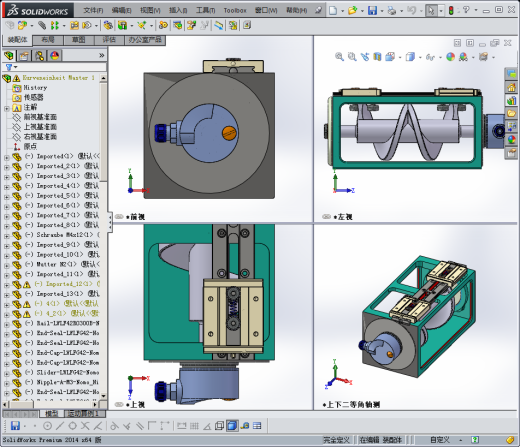Screen dimensions: 520x447
Task: Select the 前视基准面 plane in tree
Action: pyautogui.click(x=40, y=117)
